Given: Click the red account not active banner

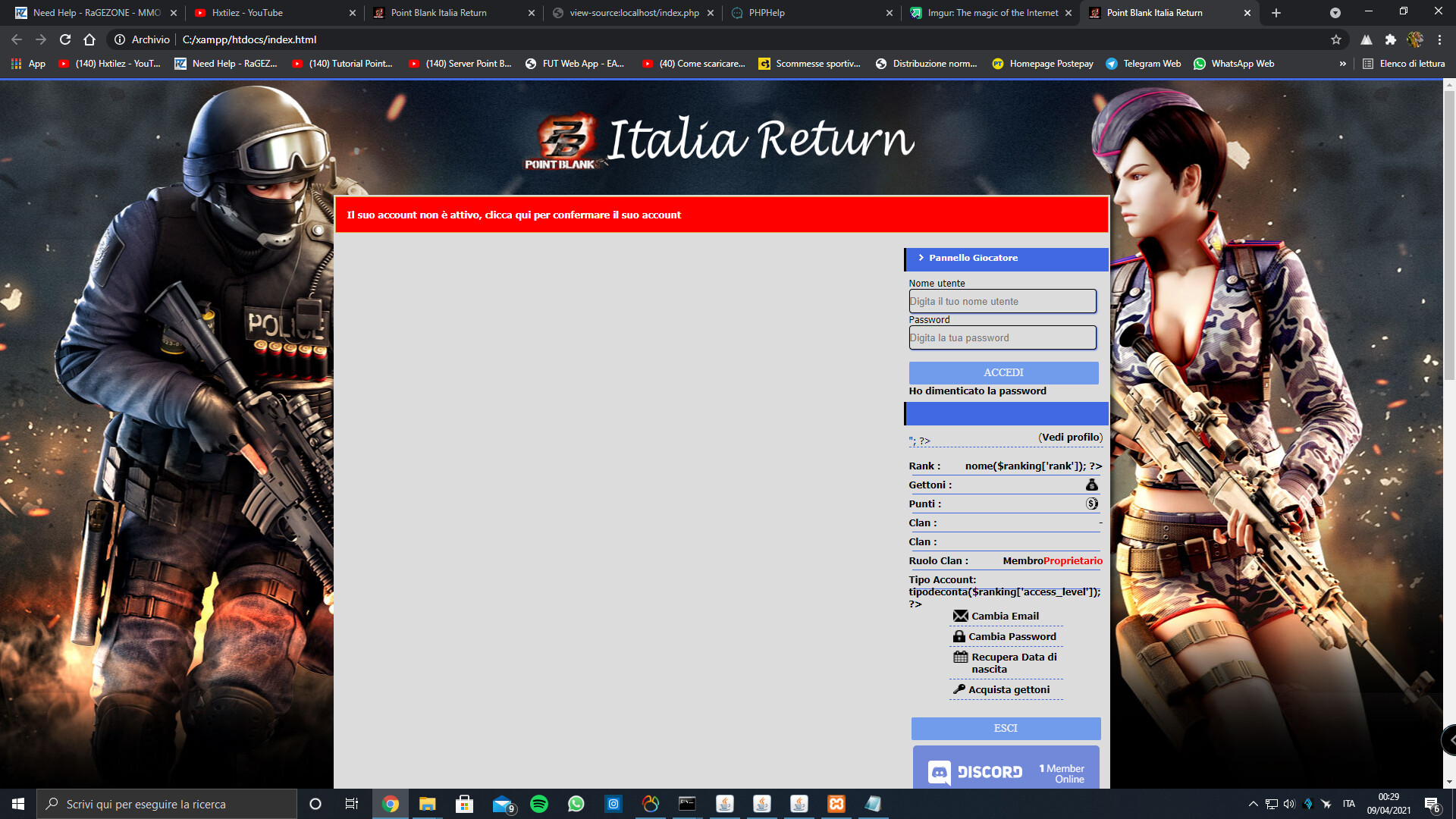Looking at the screenshot, I should click(721, 215).
